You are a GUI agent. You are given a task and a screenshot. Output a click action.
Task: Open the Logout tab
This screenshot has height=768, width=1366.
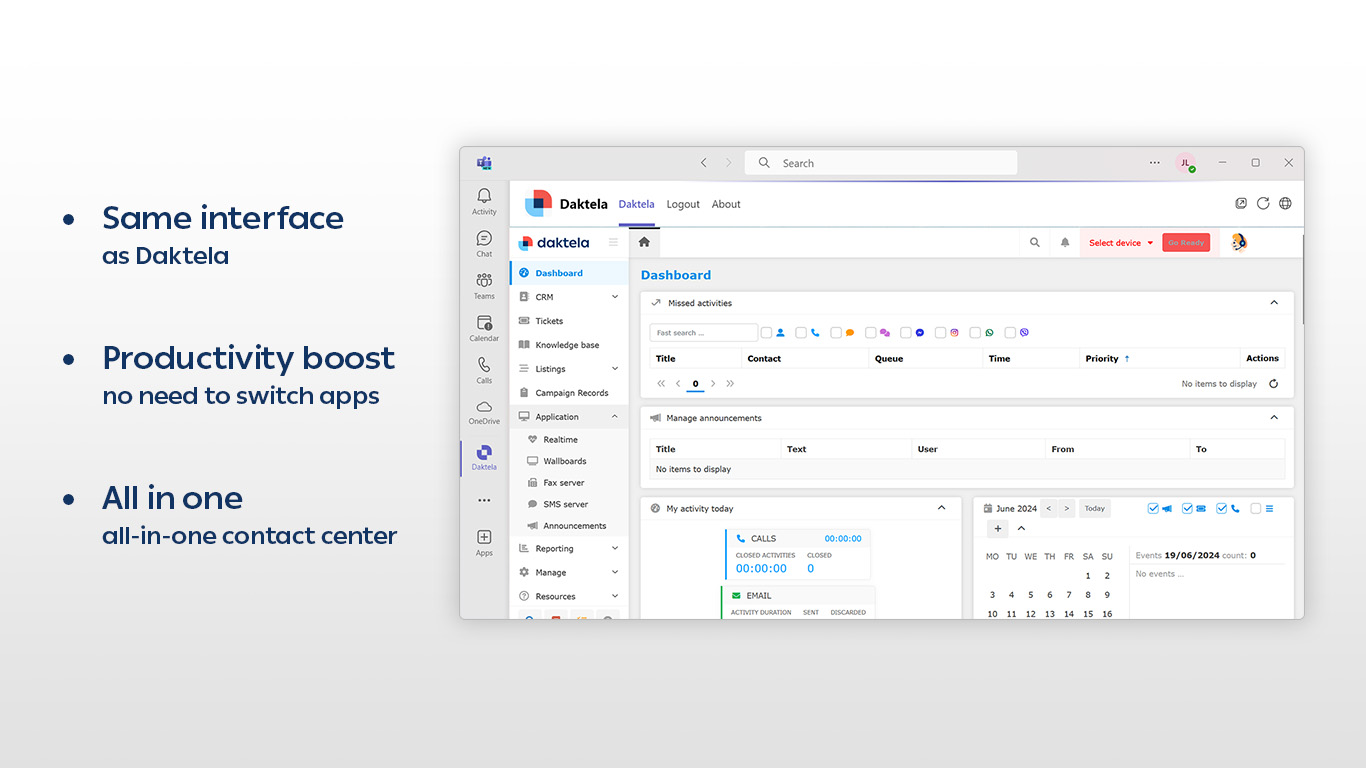[683, 204]
